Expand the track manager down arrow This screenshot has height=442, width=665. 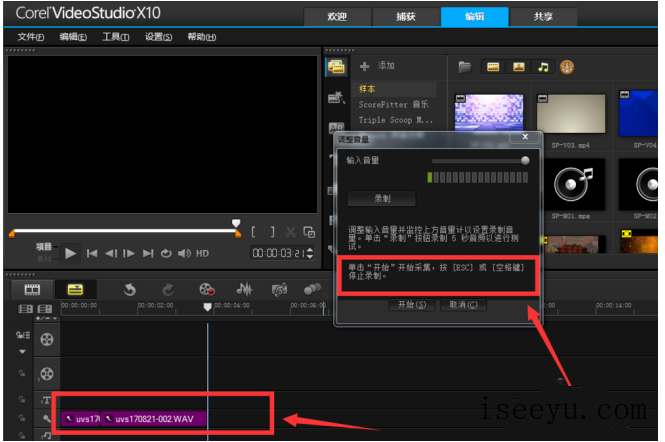tap(22, 352)
